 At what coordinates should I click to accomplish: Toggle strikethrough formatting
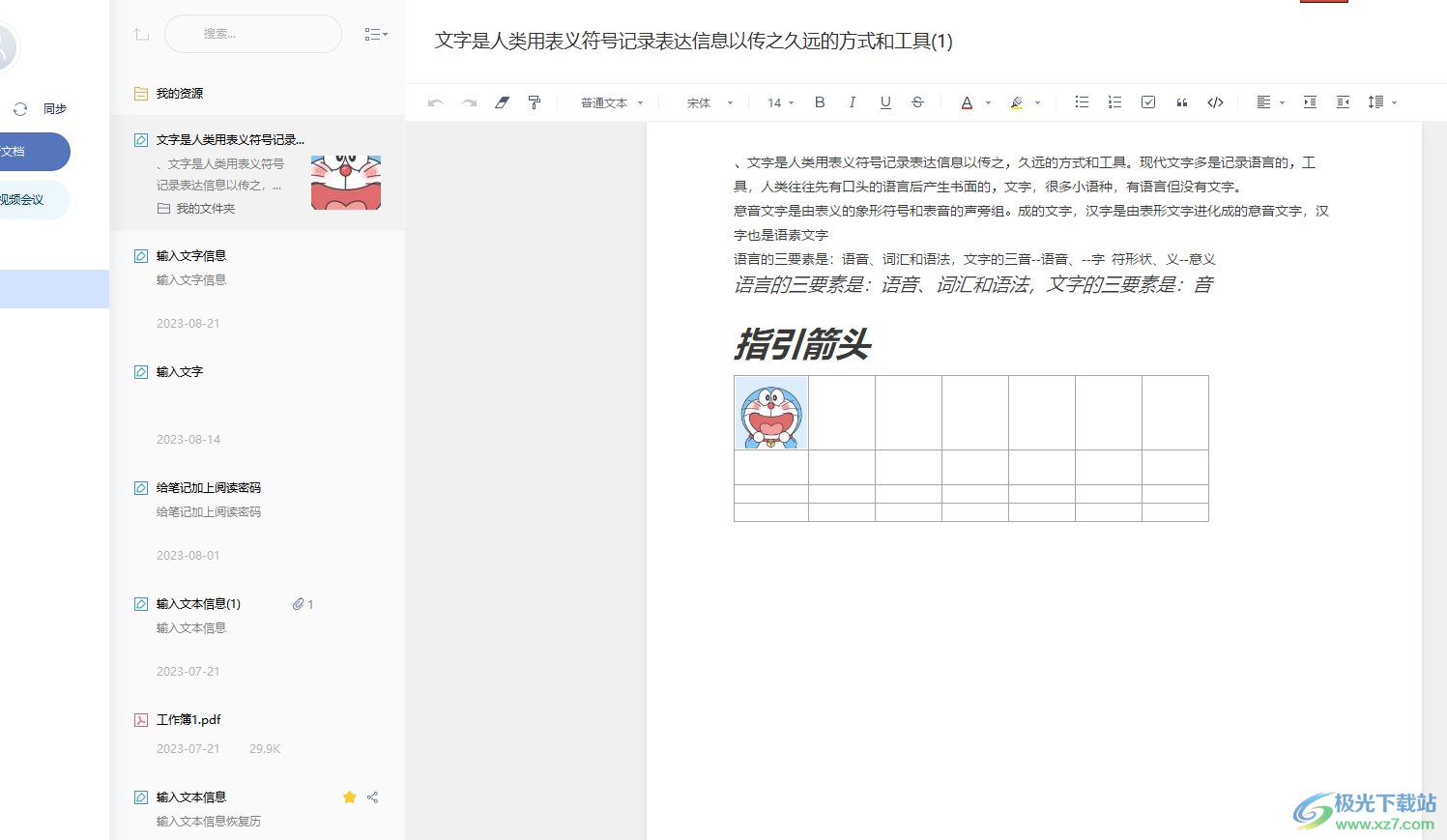click(917, 102)
